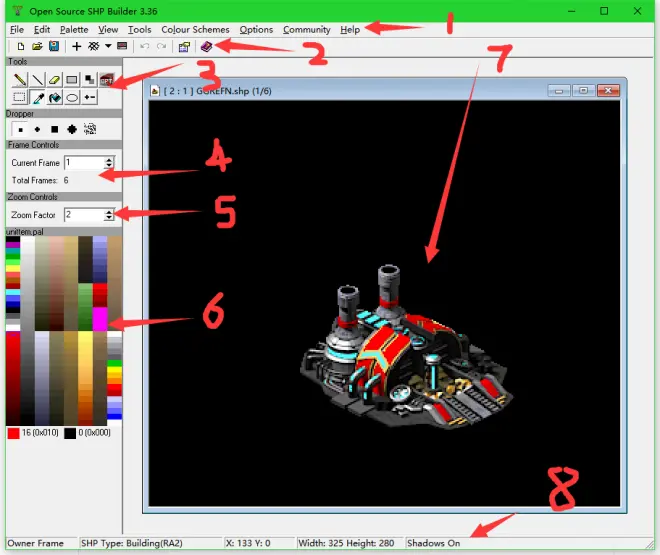The image size is (660, 555).
Task: Open the grid type dropdown arrow
Action: [x=108, y=46]
